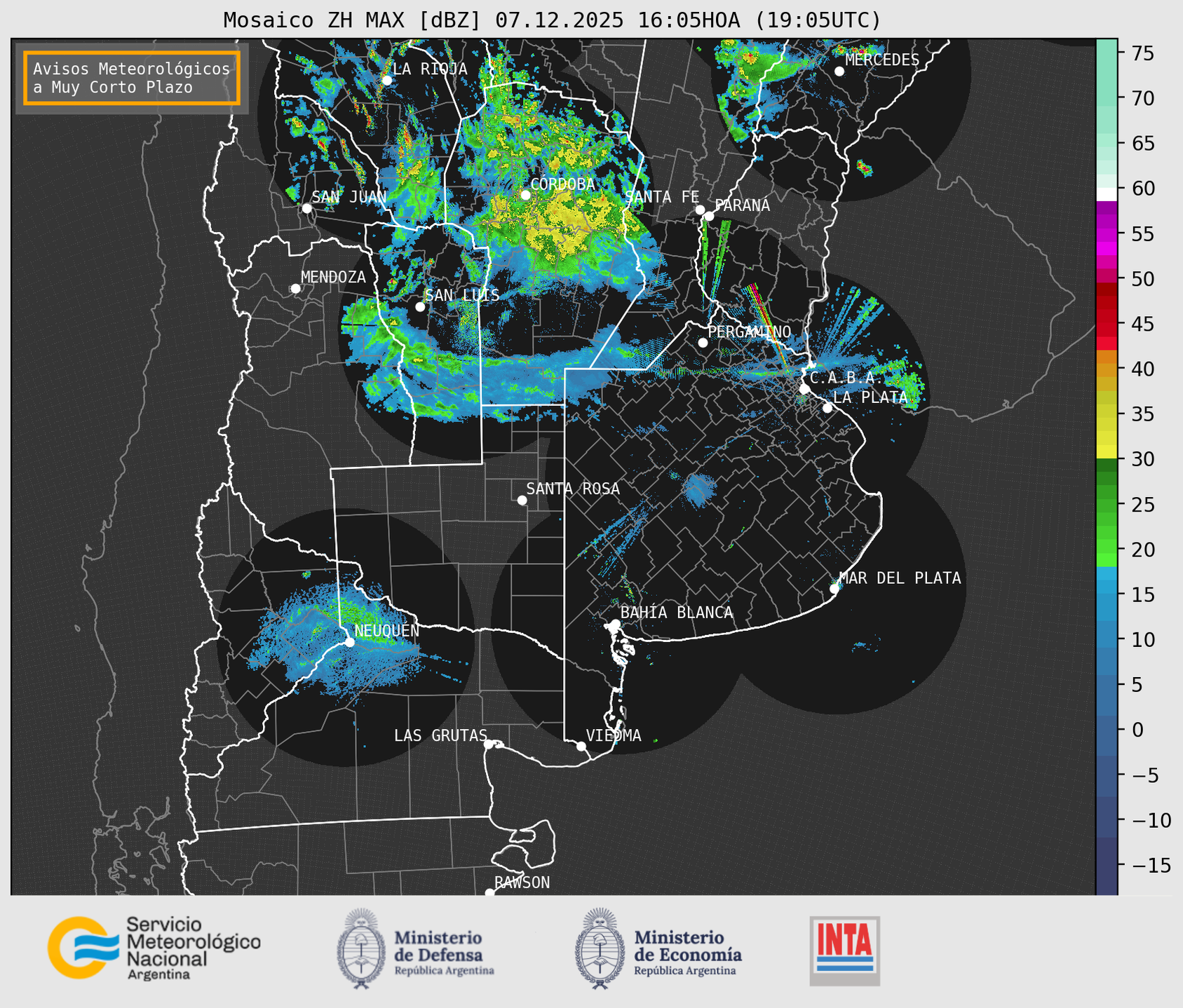Select the PARANÁ city marker dot
The height and width of the screenshot is (1008, 1183).
point(710,216)
